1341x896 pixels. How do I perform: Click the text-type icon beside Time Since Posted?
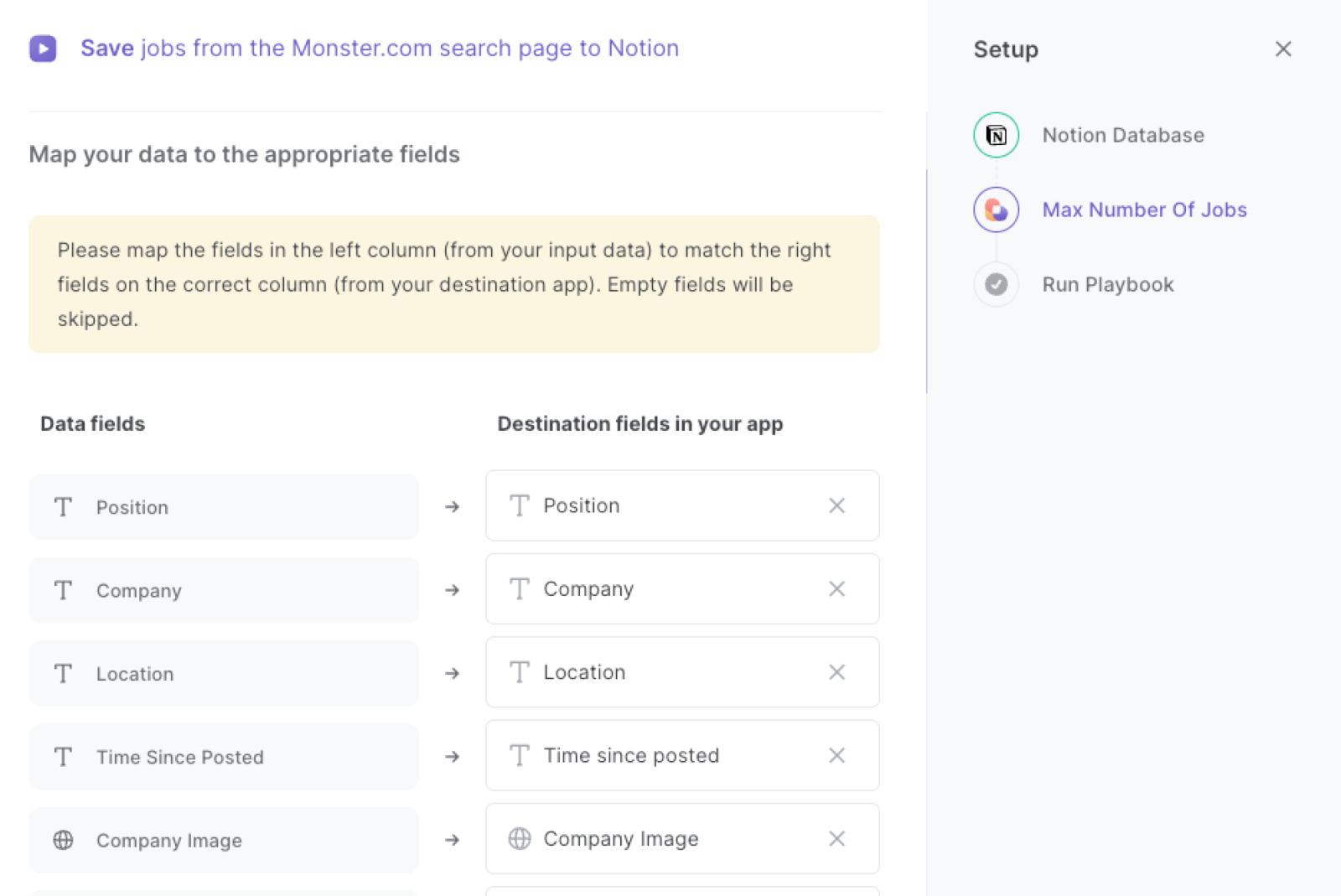pos(63,757)
